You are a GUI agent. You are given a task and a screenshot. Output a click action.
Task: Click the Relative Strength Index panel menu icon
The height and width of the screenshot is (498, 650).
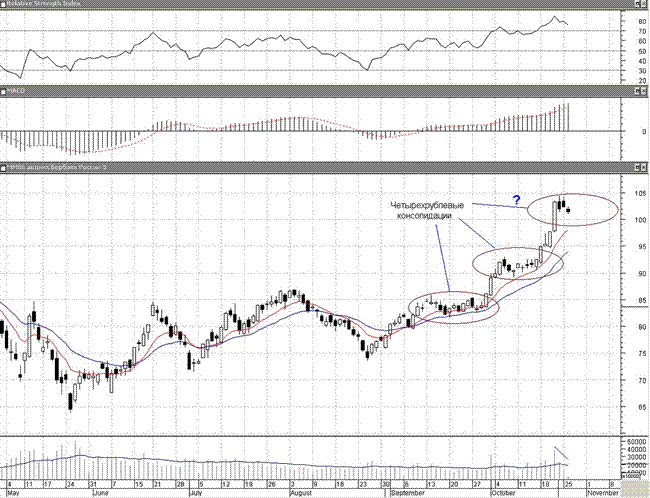(x=3, y=4)
